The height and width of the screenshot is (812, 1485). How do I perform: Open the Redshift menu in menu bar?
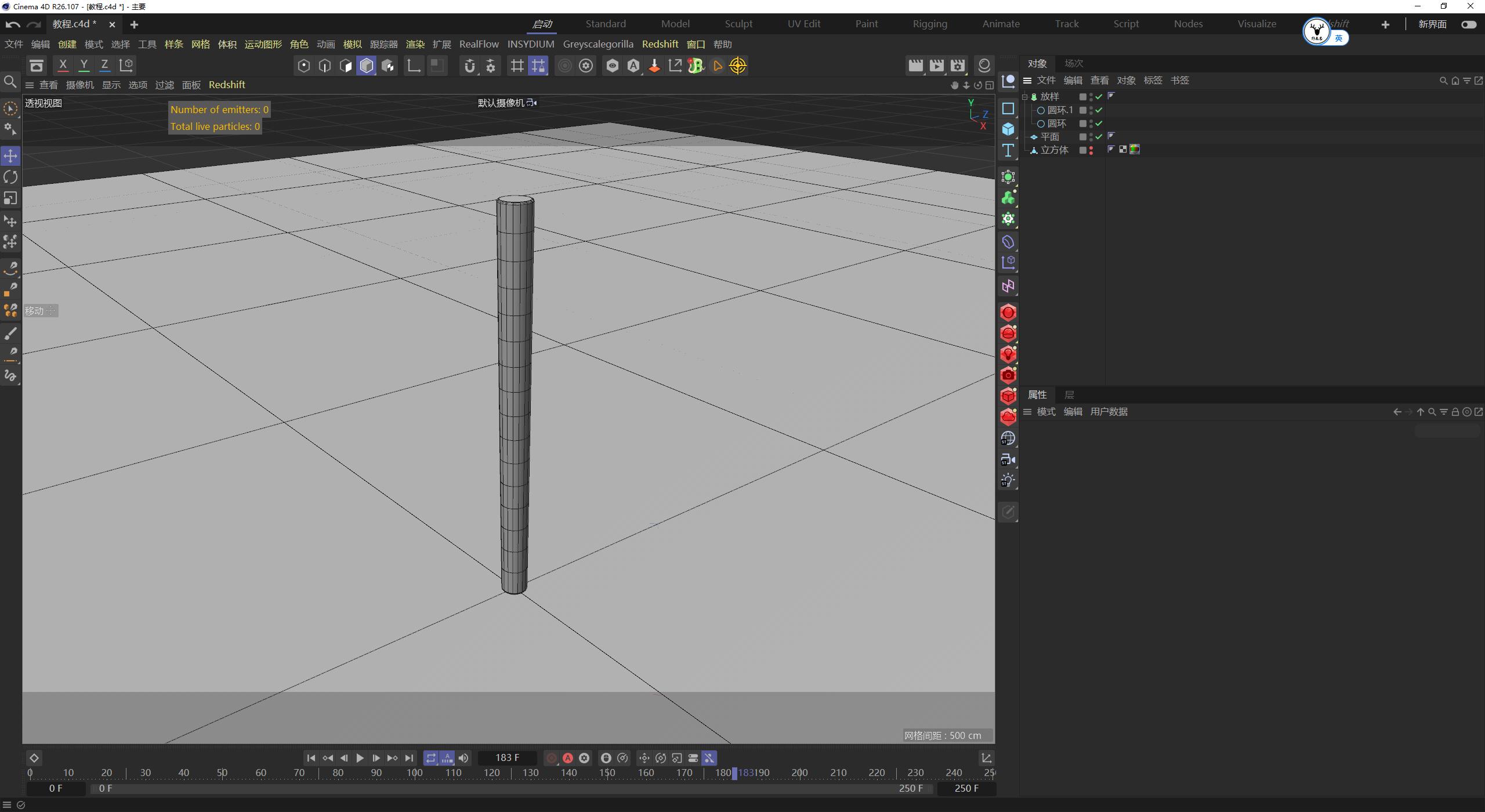[660, 44]
